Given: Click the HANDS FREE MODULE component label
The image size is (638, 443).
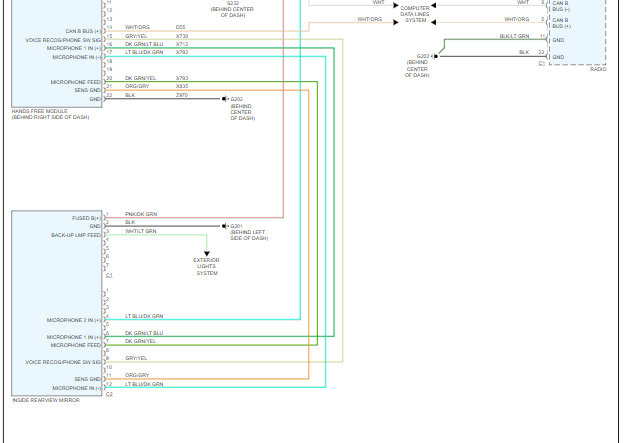Looking at the screenshot, I should coord(39,111).
